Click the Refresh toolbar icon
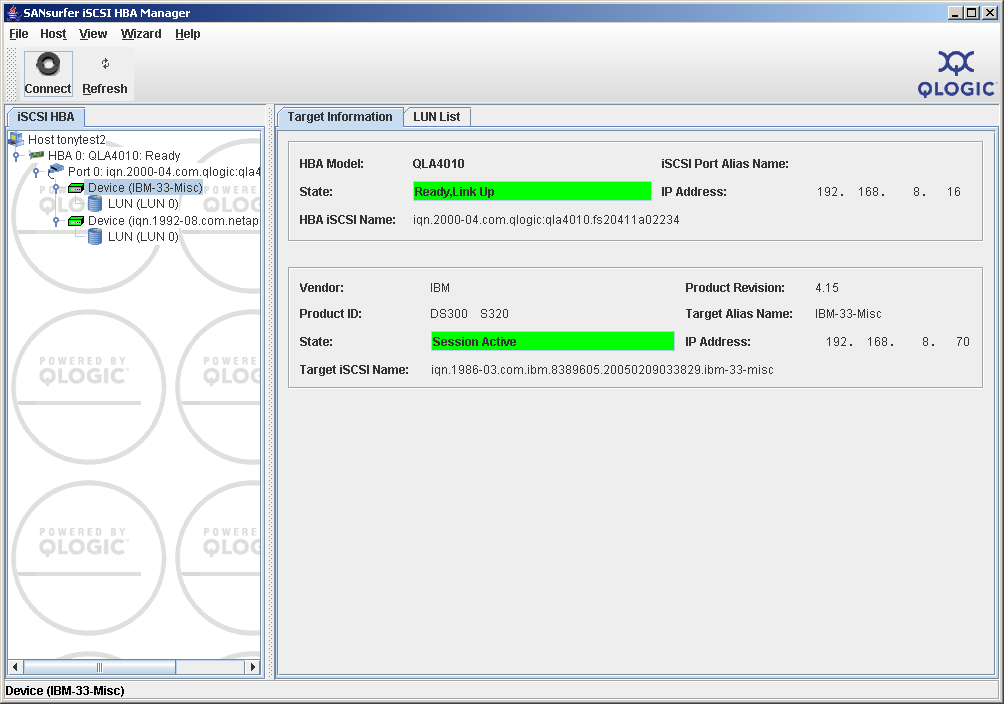 point(105,63)
